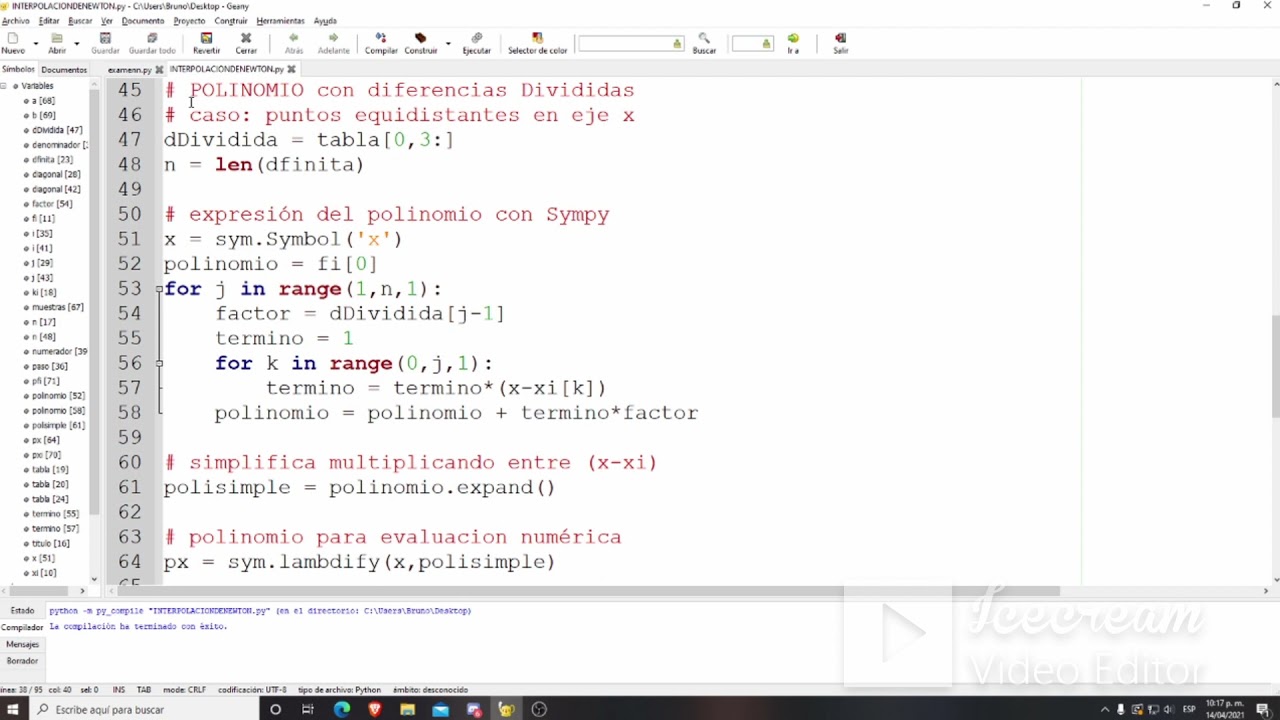Select symbol polisimple [61] in the tree
This screenshot has height=720, width=1280.
[x=58, y=425]
